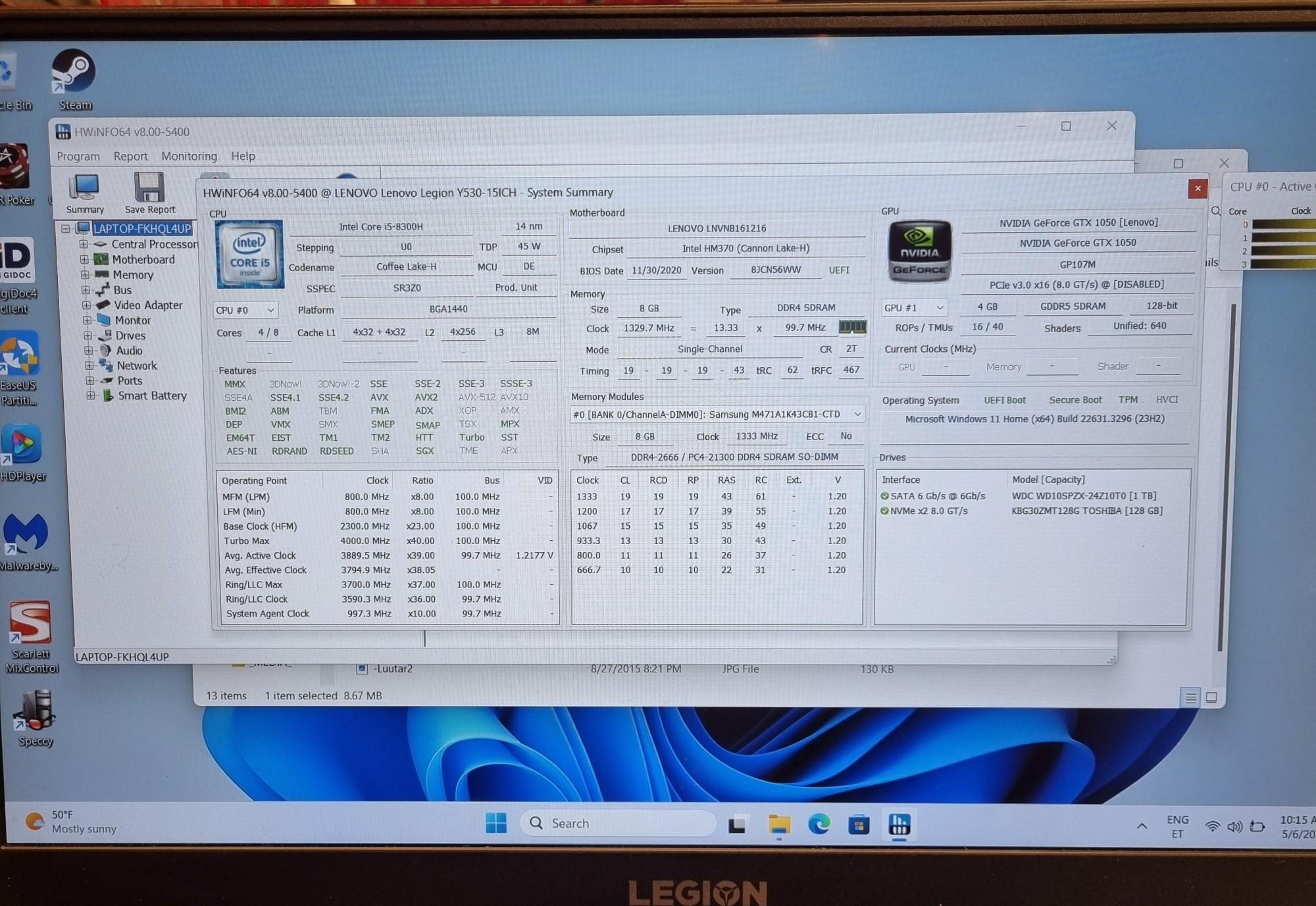
Task: Click the Intel Core i5-8300H name field
Action: point(381,227)
